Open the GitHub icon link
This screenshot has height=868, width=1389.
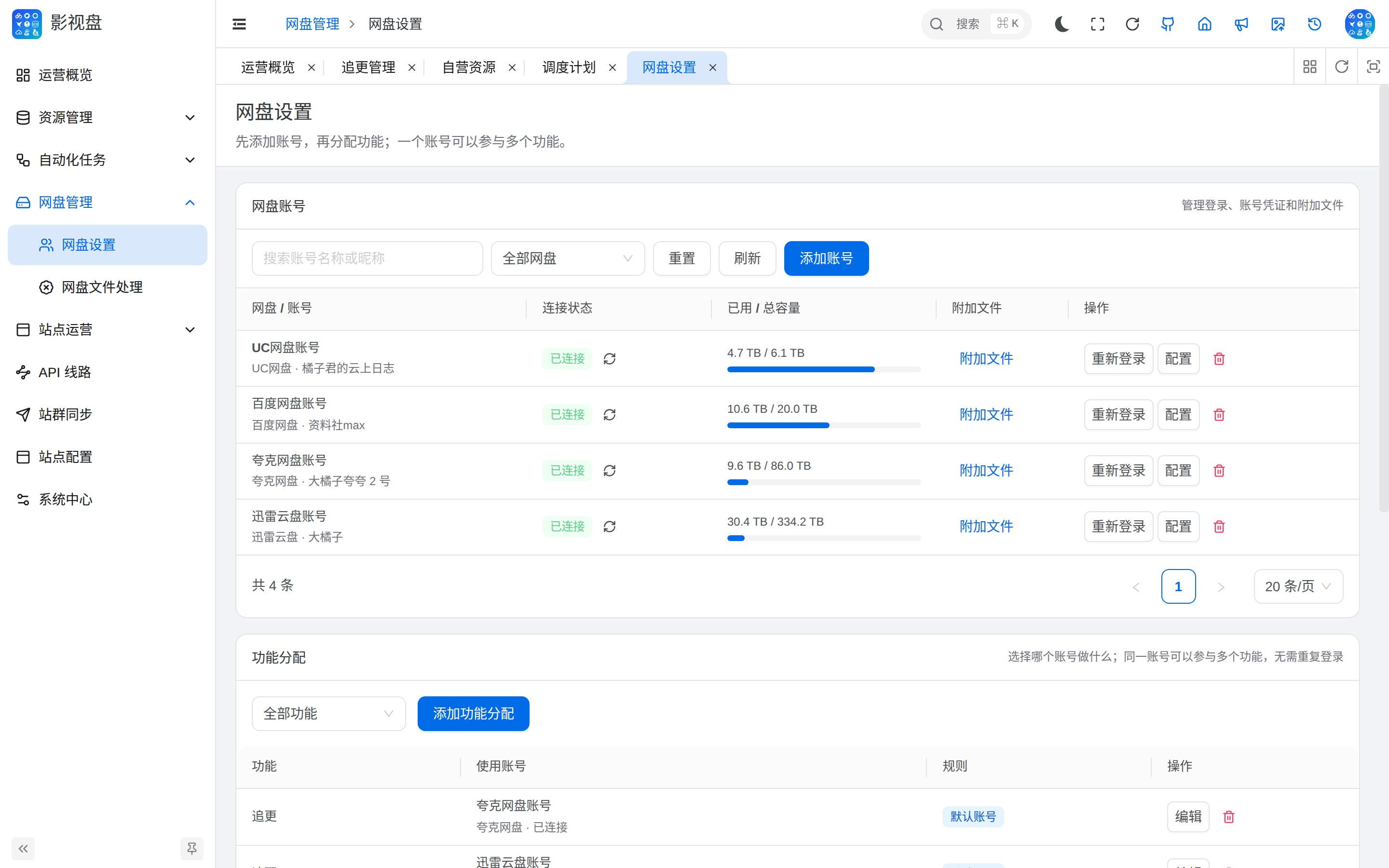point(1168,24)
